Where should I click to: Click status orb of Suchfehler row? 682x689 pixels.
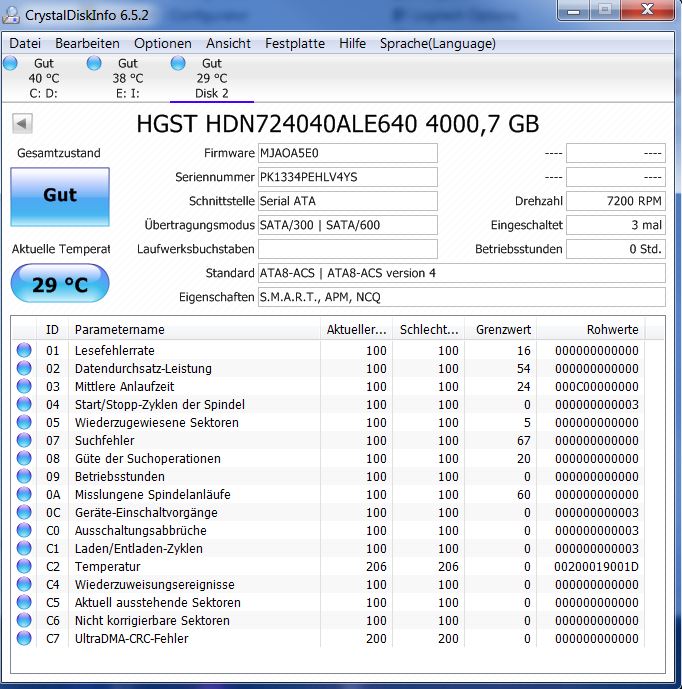tap(24, 440)
